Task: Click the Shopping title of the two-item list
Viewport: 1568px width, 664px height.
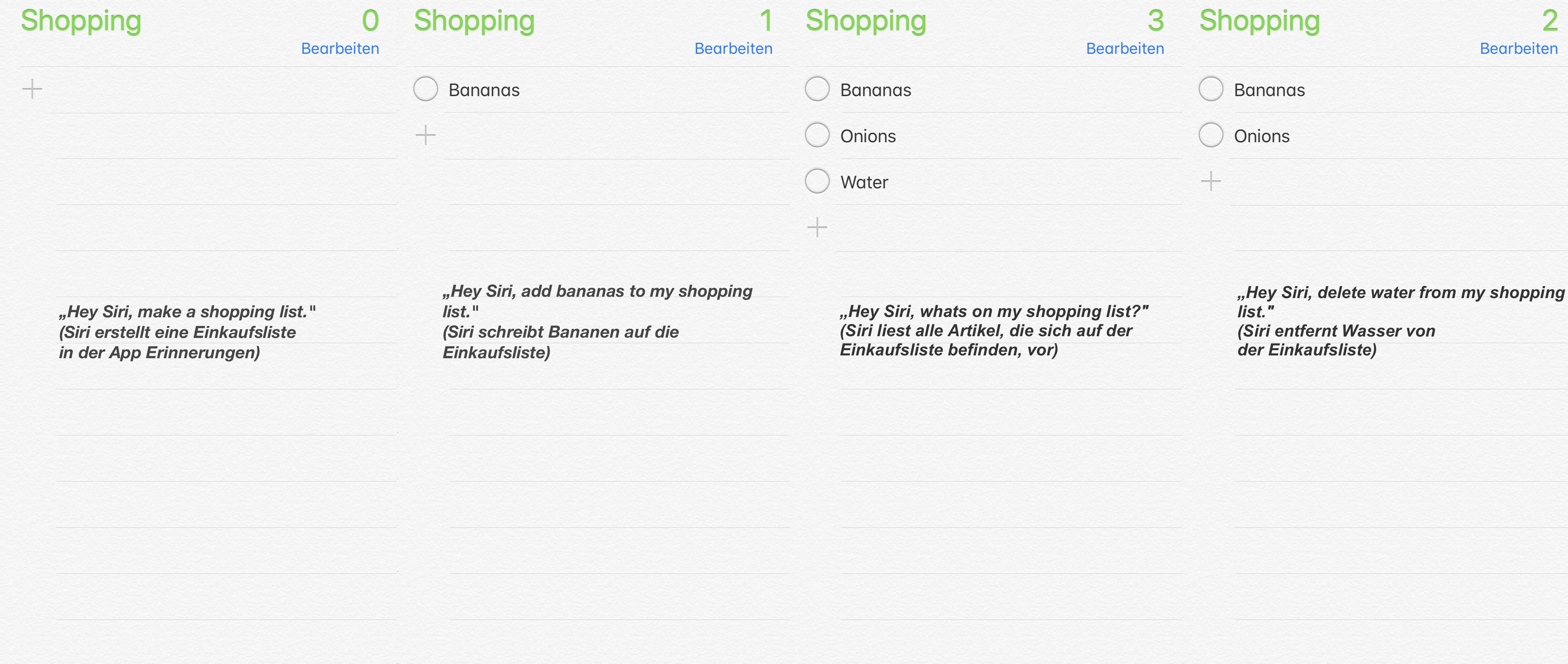Action: click(x=1260, y=22)
